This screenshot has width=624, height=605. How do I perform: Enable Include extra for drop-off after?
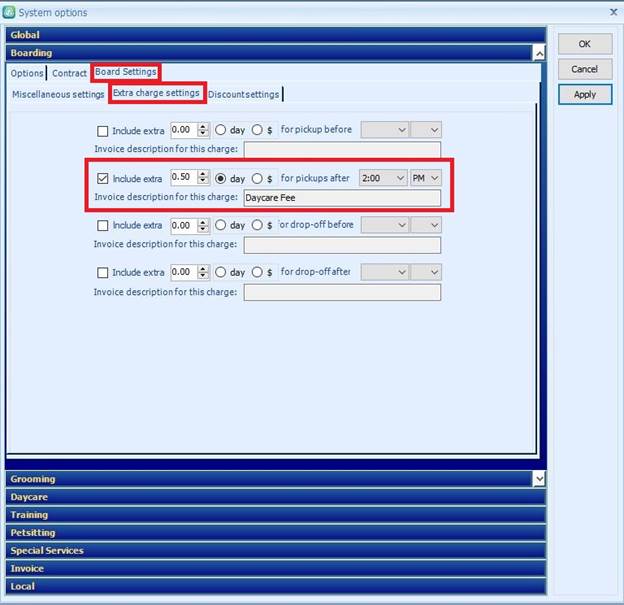point(103,273)
